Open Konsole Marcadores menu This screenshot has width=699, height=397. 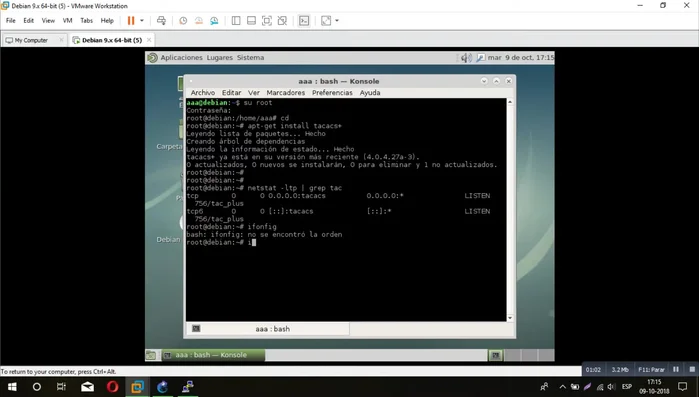286,93
